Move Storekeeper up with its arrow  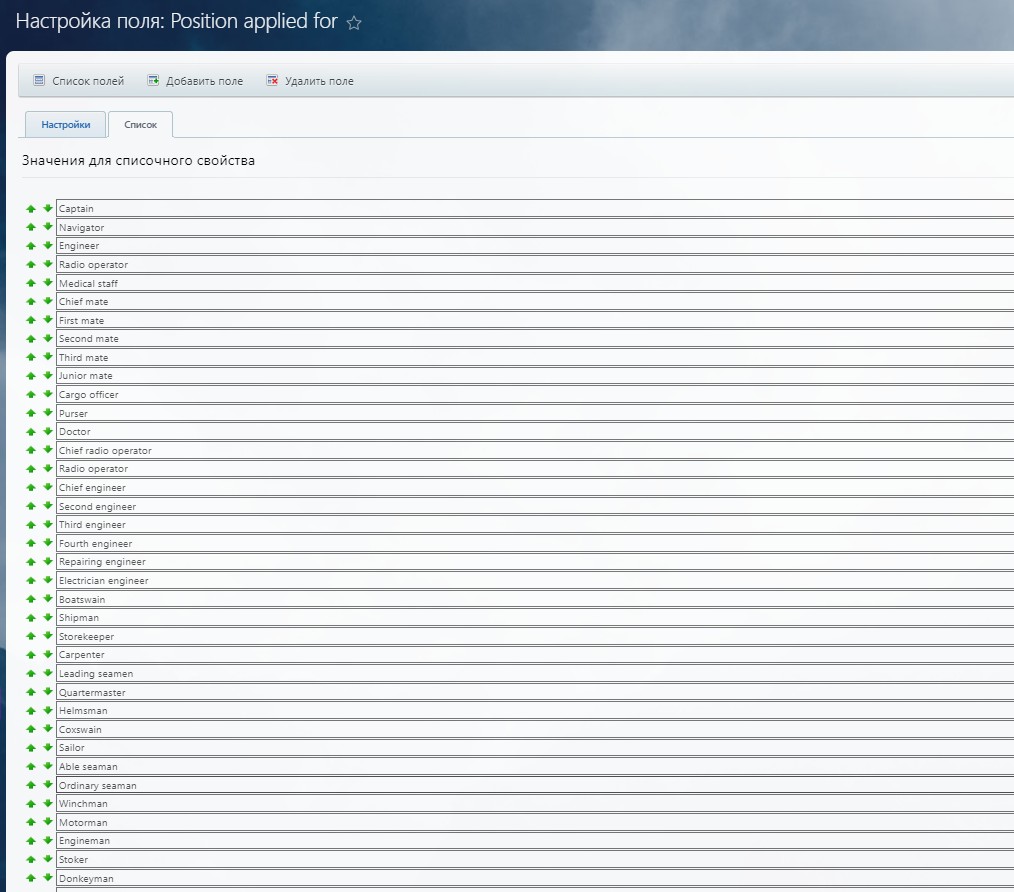tap(30, 636)
